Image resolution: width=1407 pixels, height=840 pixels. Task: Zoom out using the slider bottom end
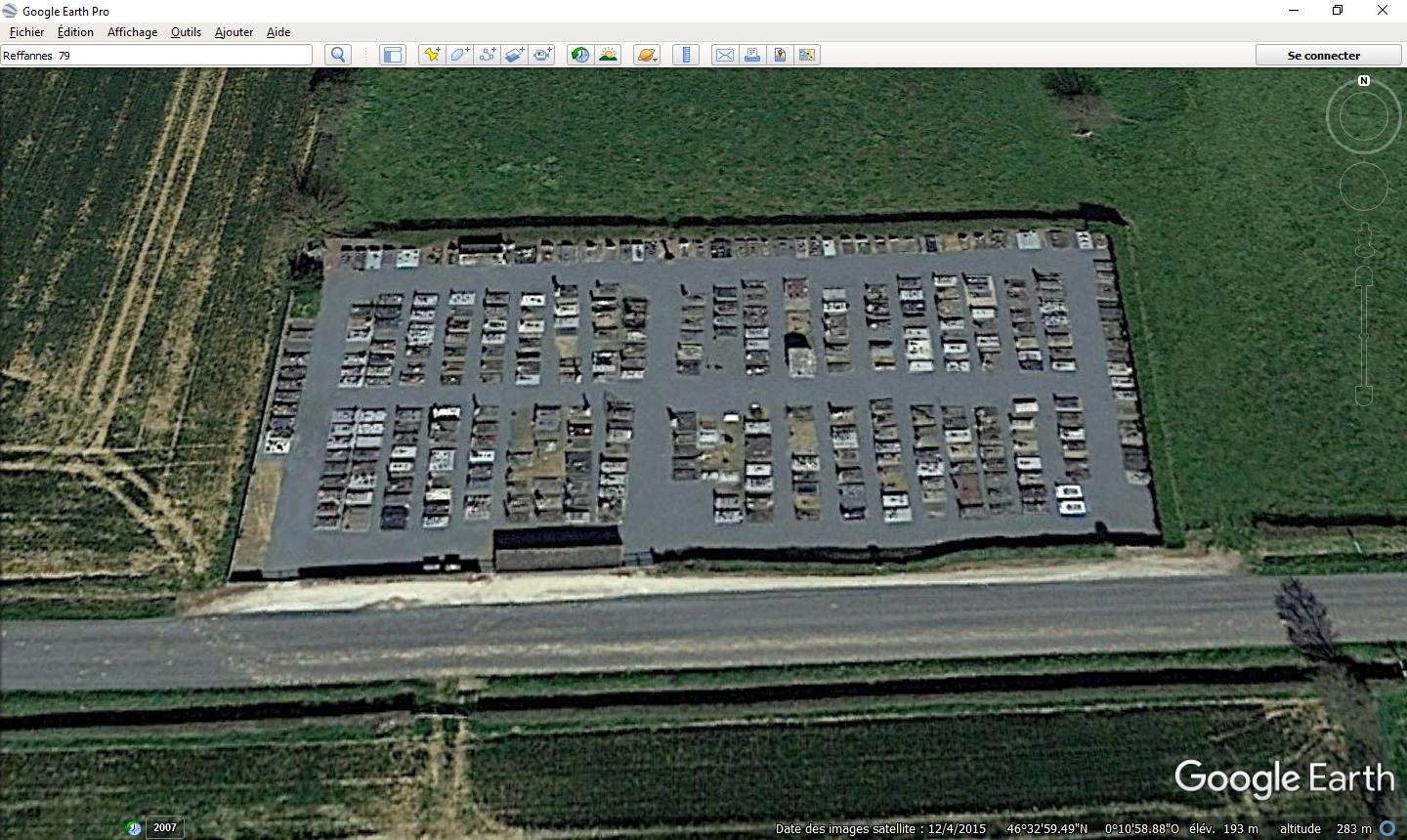pos(1365,395)
